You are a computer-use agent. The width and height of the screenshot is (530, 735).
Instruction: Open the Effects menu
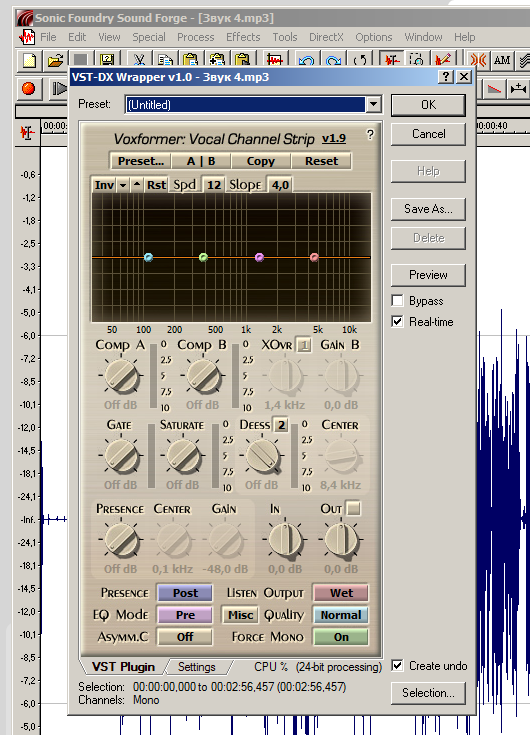point(243,37)
